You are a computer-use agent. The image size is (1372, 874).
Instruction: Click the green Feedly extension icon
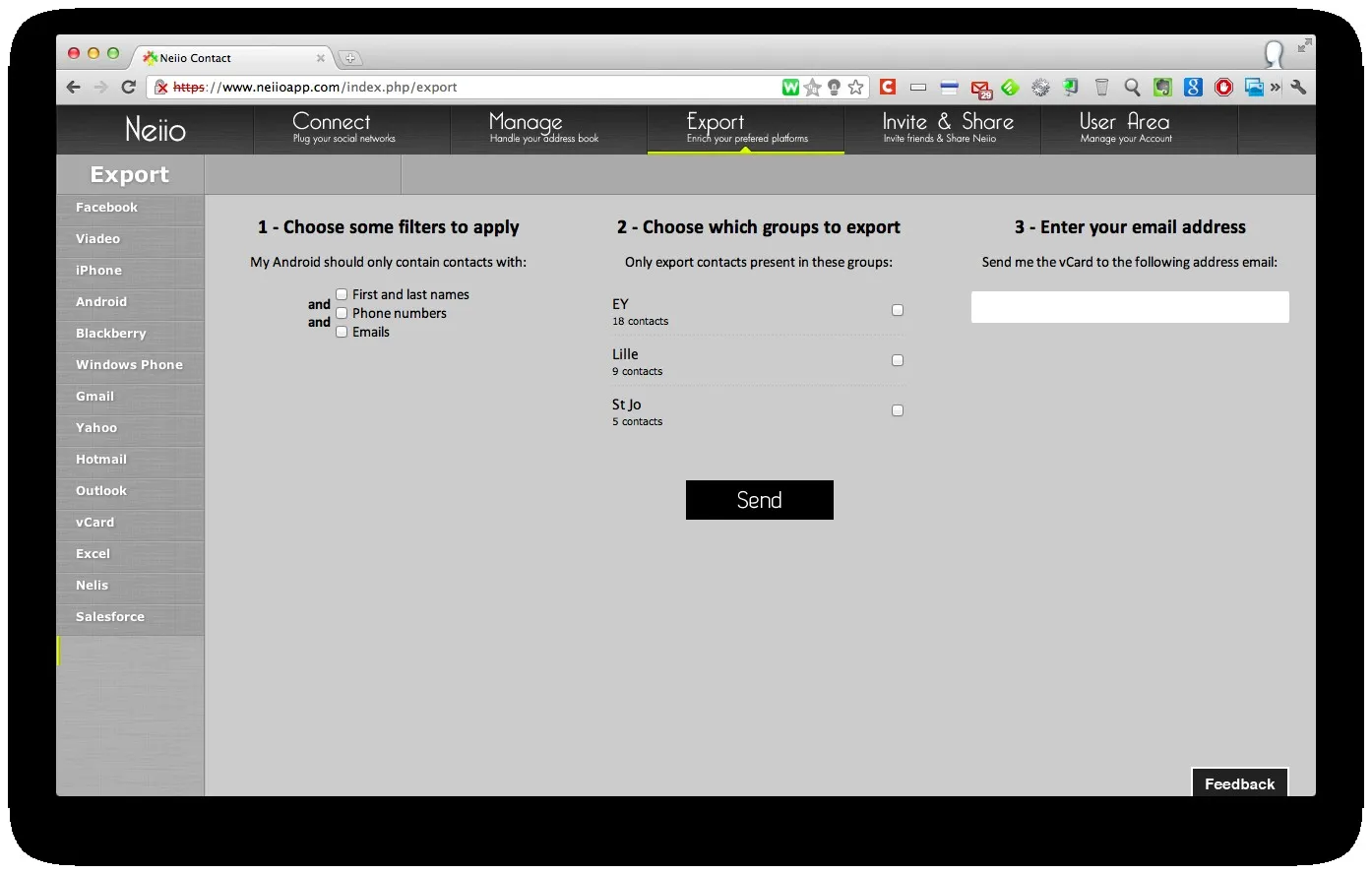click(x=1010, y=88)
